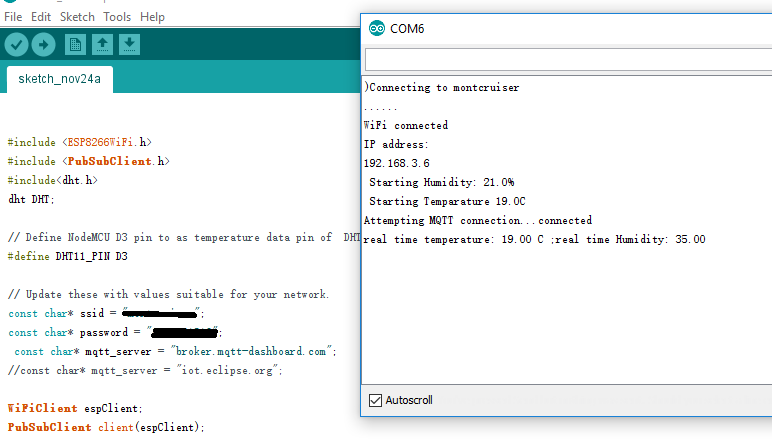
Task: Toggle the Autoscroll checkbox
Action: point(376,400)
